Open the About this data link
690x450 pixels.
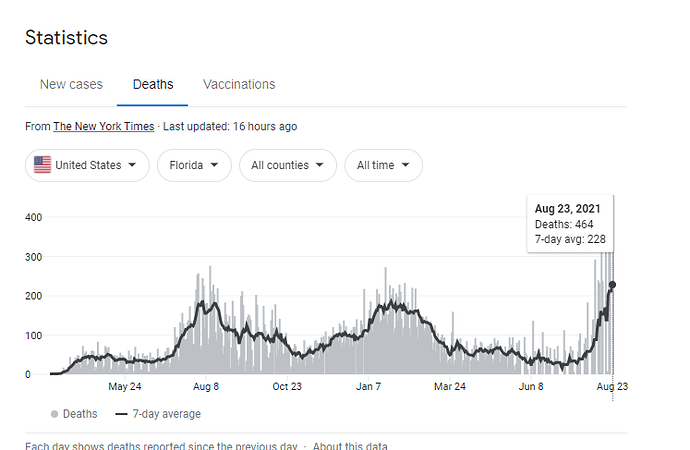coord(350,445)
